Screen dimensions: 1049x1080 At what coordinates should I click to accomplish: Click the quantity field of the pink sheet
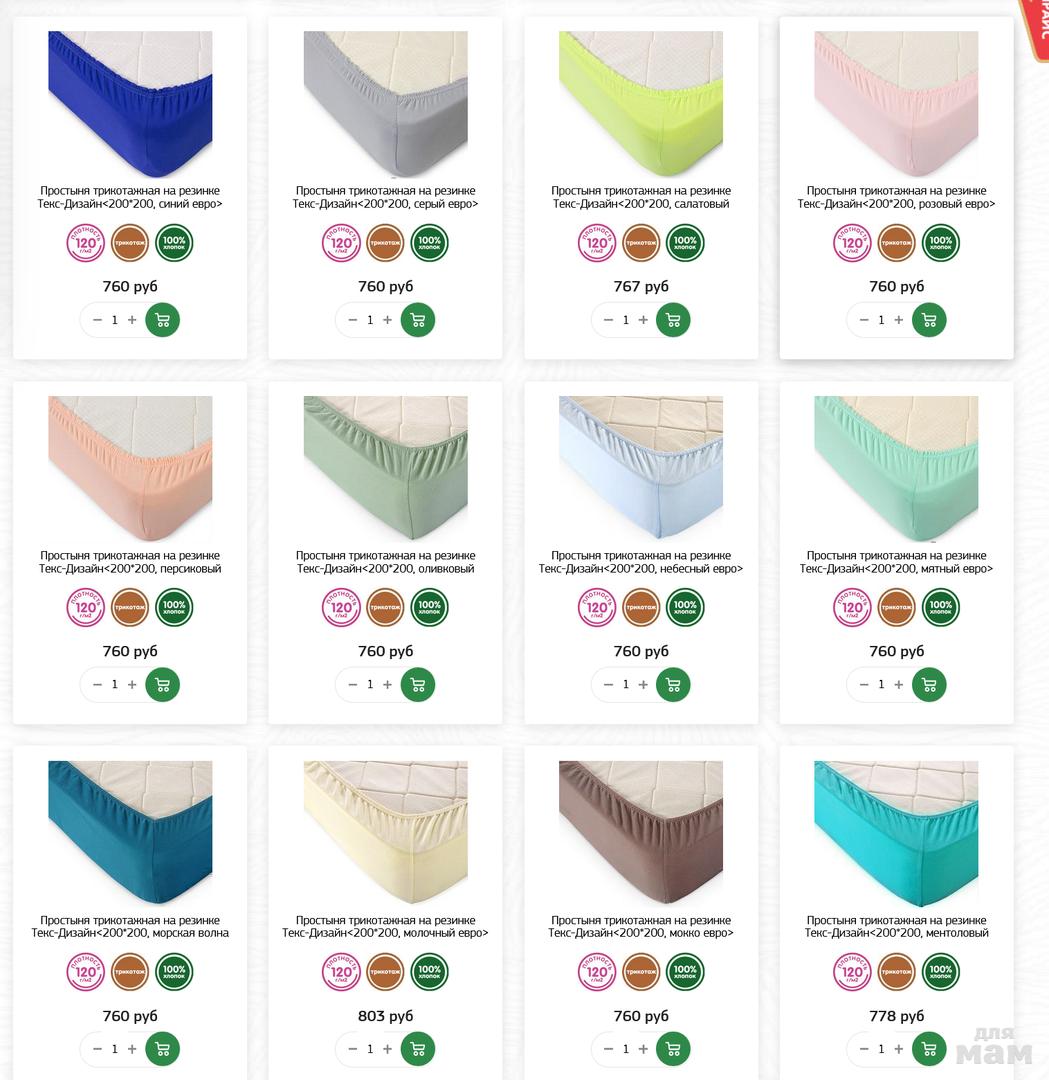coord(881,320)
